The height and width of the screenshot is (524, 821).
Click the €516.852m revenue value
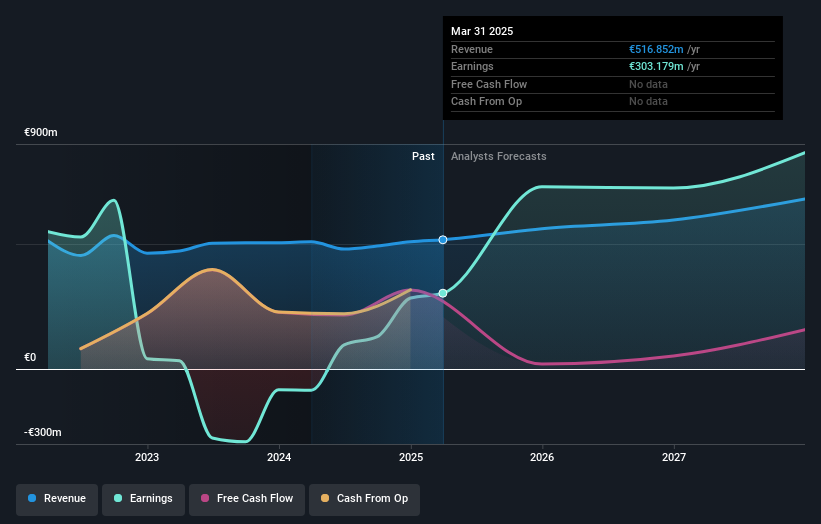click(656, 49)
